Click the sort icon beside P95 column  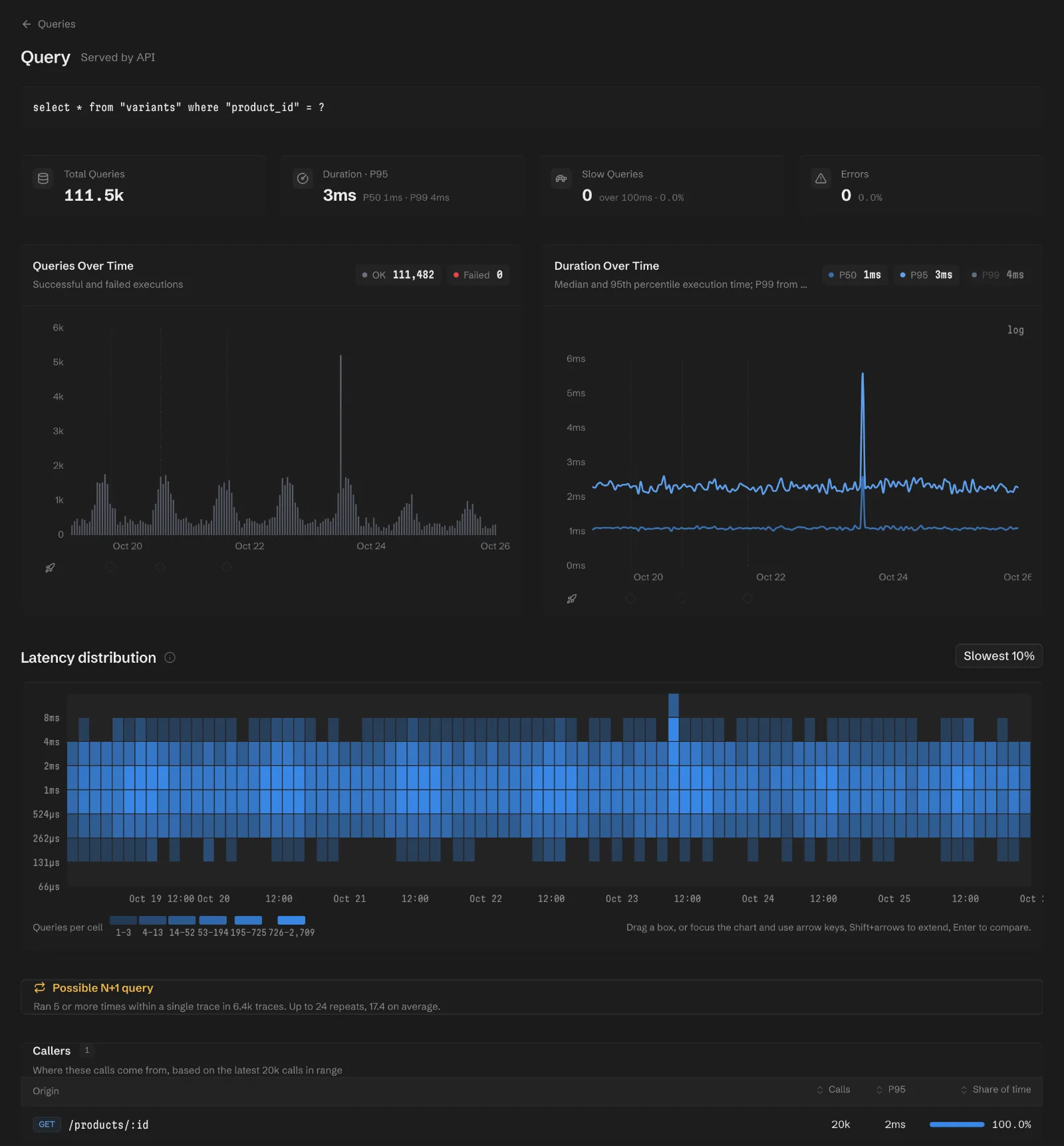(879, 1090)
